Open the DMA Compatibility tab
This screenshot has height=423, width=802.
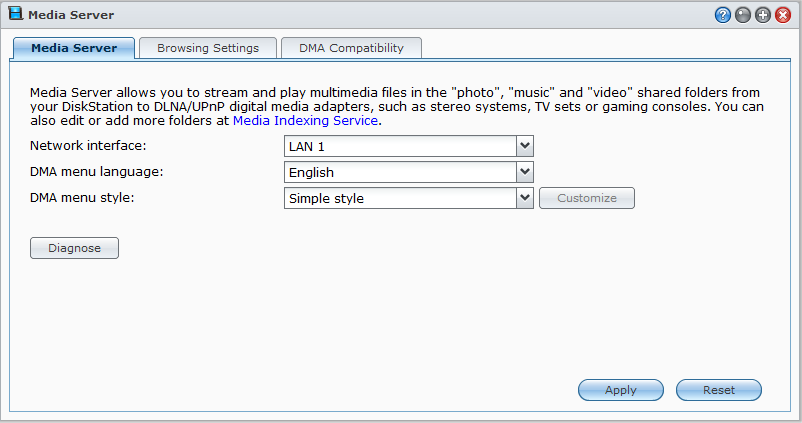click(351, 48)
